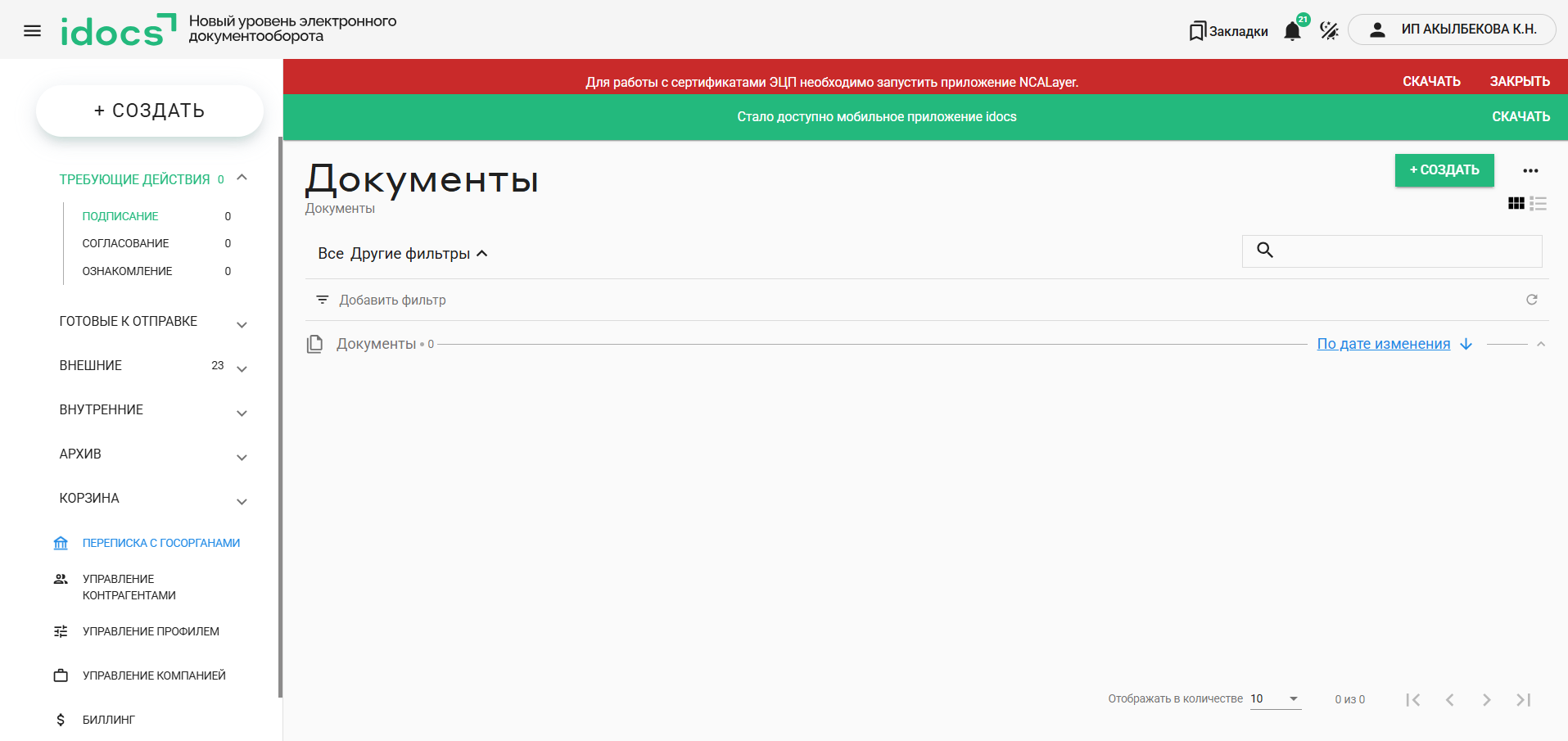1568x741 pixels.
Task: Click СКАЧАТЬ in the NCALayer warning banner
Action: 1430,81
